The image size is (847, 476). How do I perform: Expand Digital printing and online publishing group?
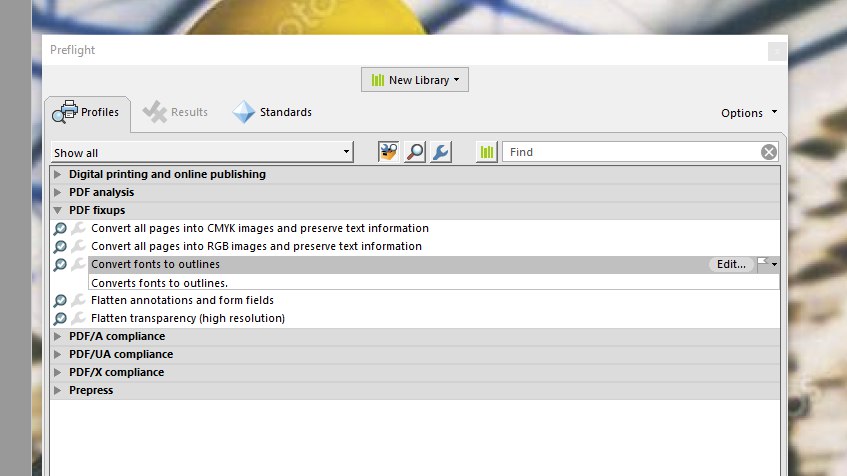57,174
